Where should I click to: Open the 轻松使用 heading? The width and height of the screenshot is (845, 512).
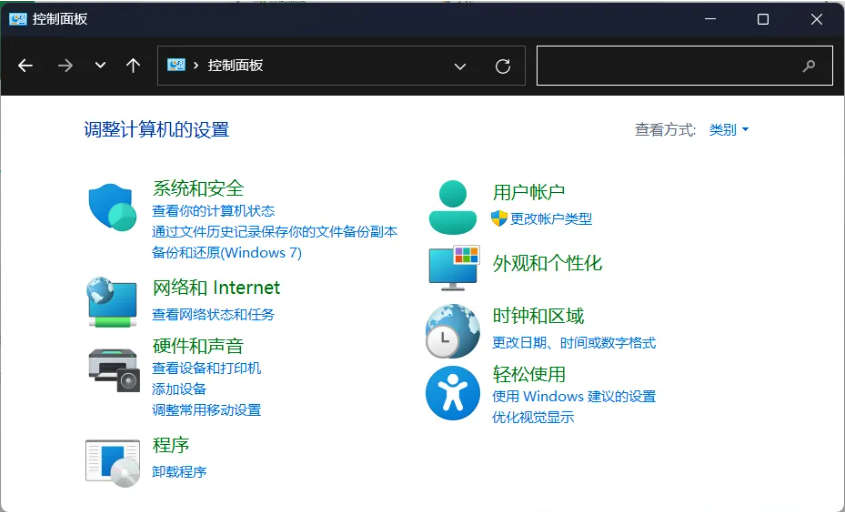[x=529, y=374]
